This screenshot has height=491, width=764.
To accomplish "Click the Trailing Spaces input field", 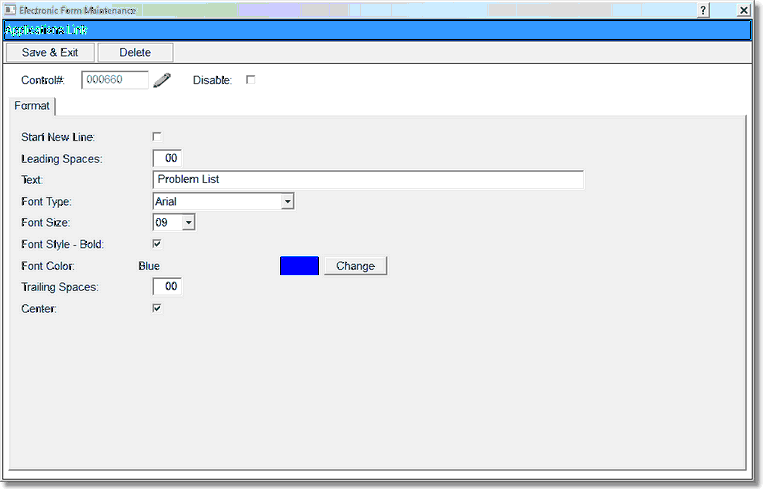I will click(x=167, y=286).
